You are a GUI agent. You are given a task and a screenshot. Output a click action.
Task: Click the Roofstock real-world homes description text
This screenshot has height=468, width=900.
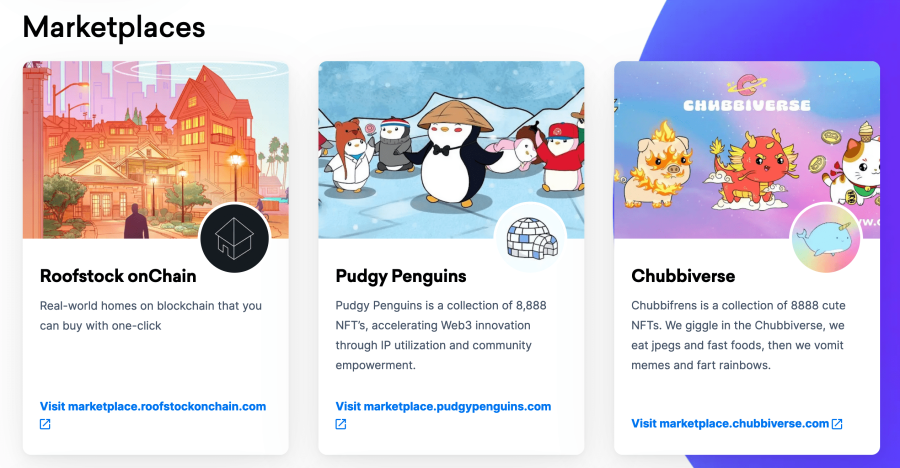(x=150, y=316)
